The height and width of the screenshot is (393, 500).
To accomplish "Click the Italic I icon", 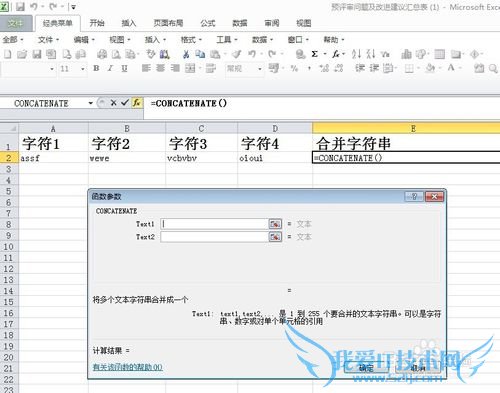I will [x=110, y=68].
